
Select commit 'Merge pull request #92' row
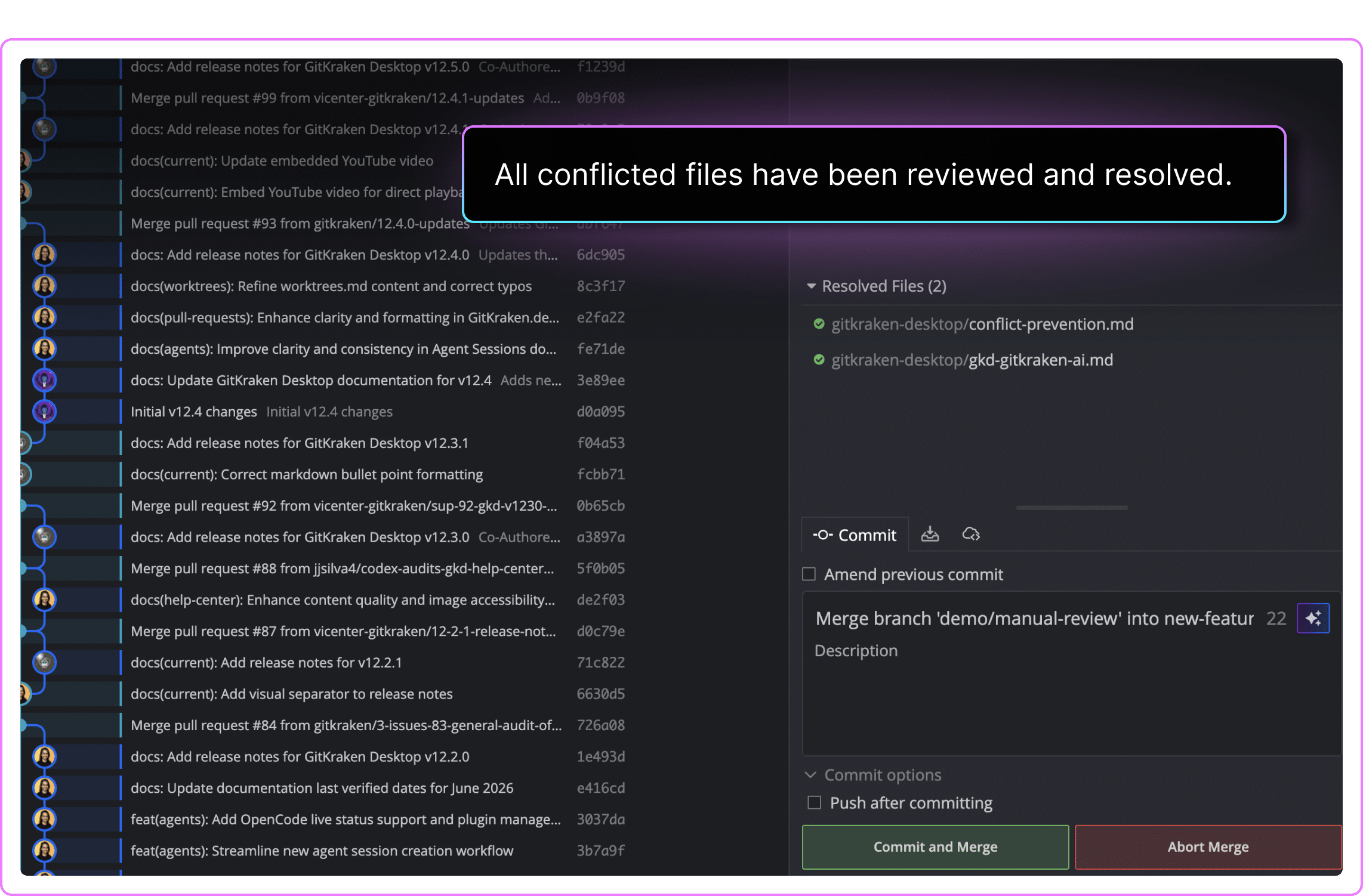344,506
